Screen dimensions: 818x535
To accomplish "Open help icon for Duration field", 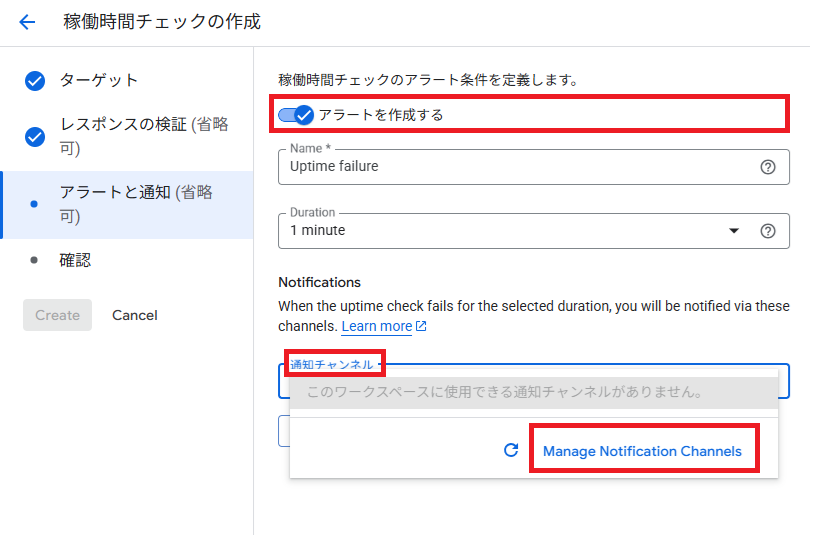I will point(768,231).
